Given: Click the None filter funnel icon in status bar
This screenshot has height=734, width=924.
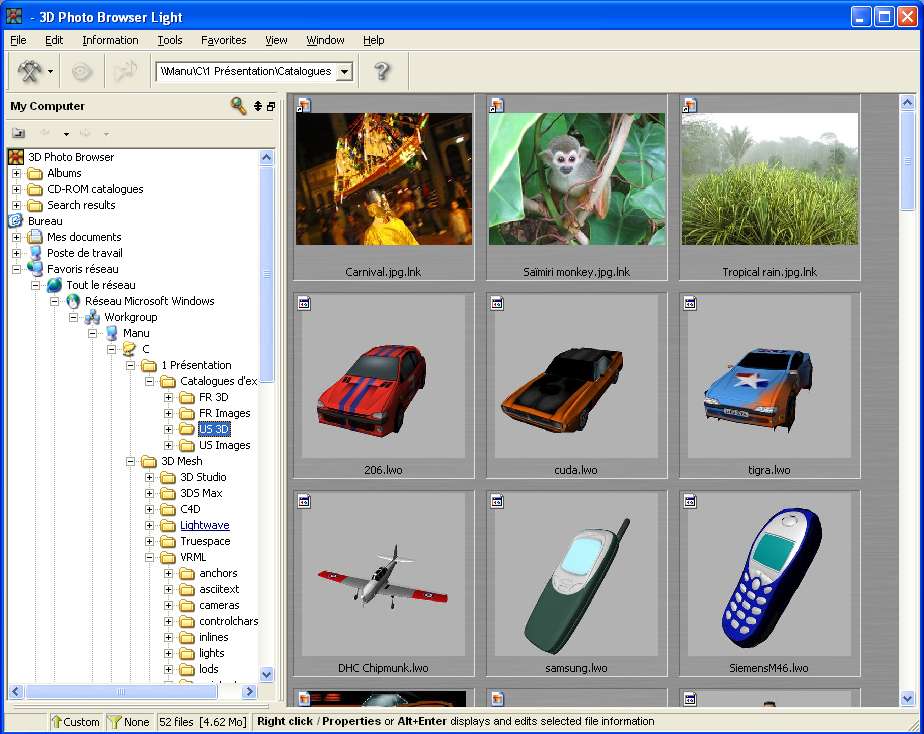Looking at the screenshot, I should [x=115, y=722].
